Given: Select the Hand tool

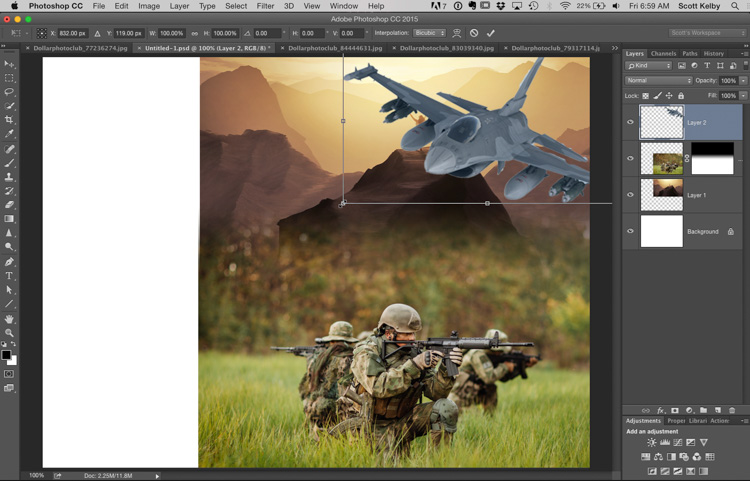Looking at the screenshot, I should tap(10, 318).
